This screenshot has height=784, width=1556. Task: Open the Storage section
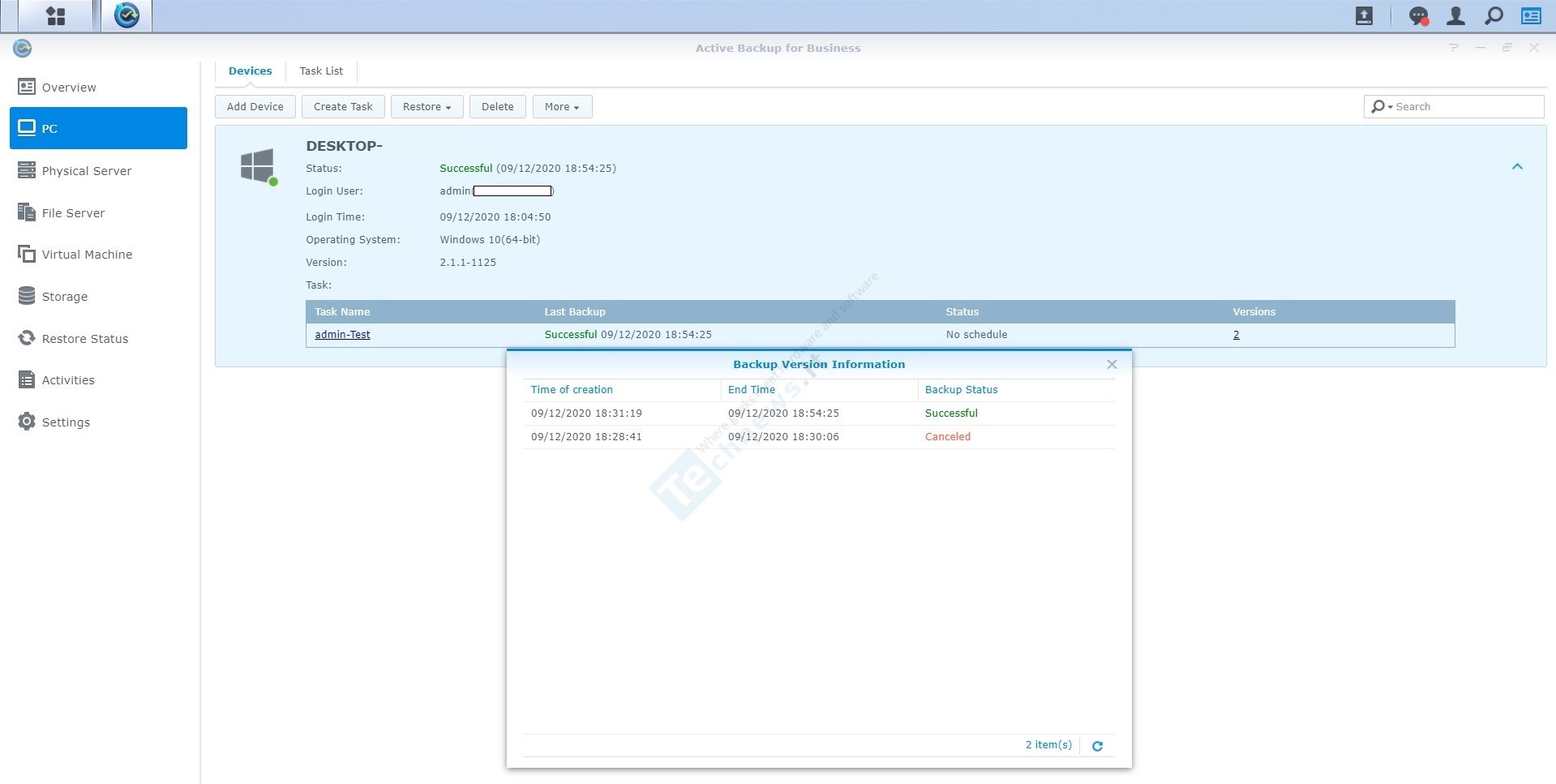(x=98, y=296)
